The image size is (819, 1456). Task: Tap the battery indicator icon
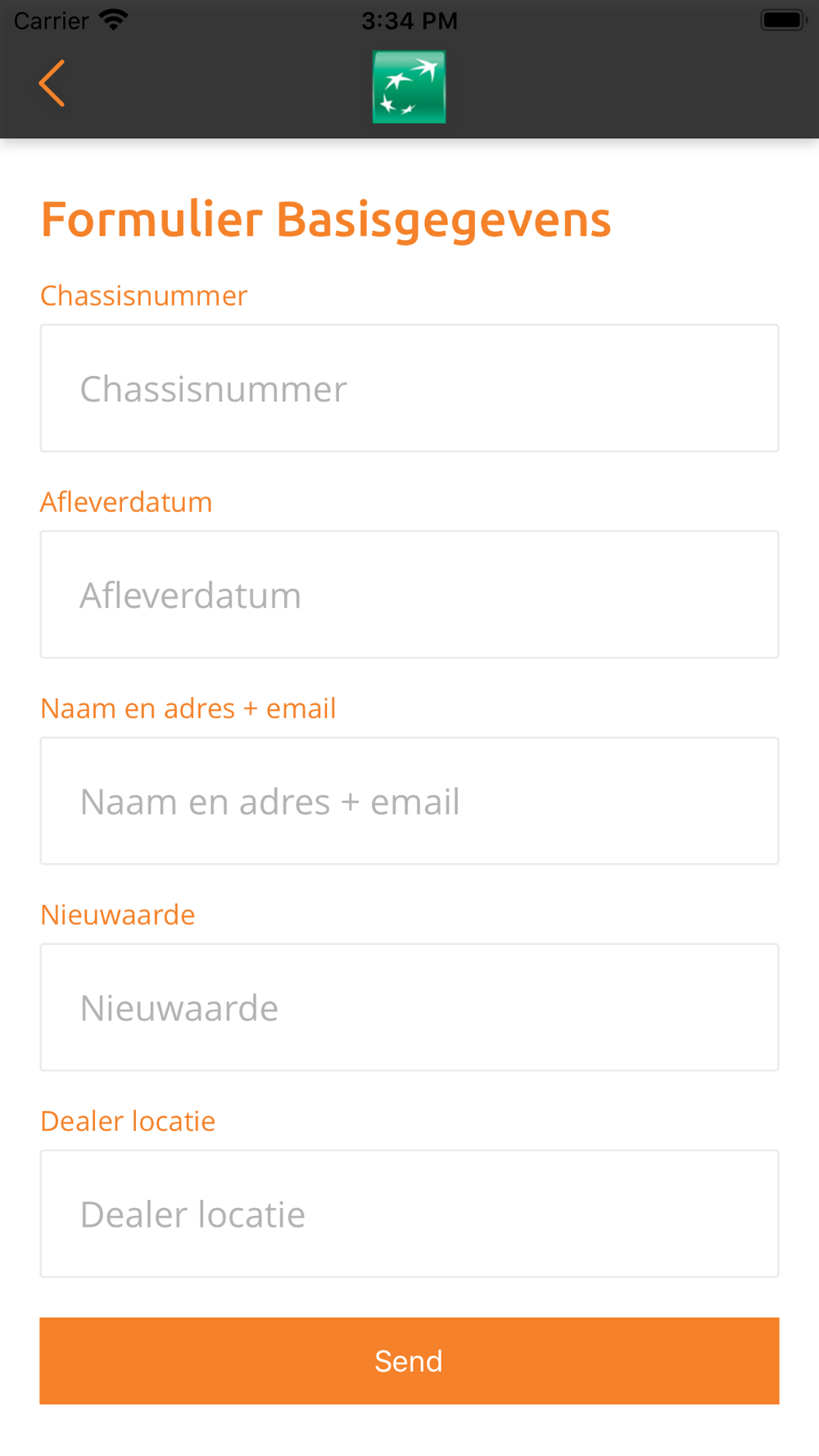[784, 20]
